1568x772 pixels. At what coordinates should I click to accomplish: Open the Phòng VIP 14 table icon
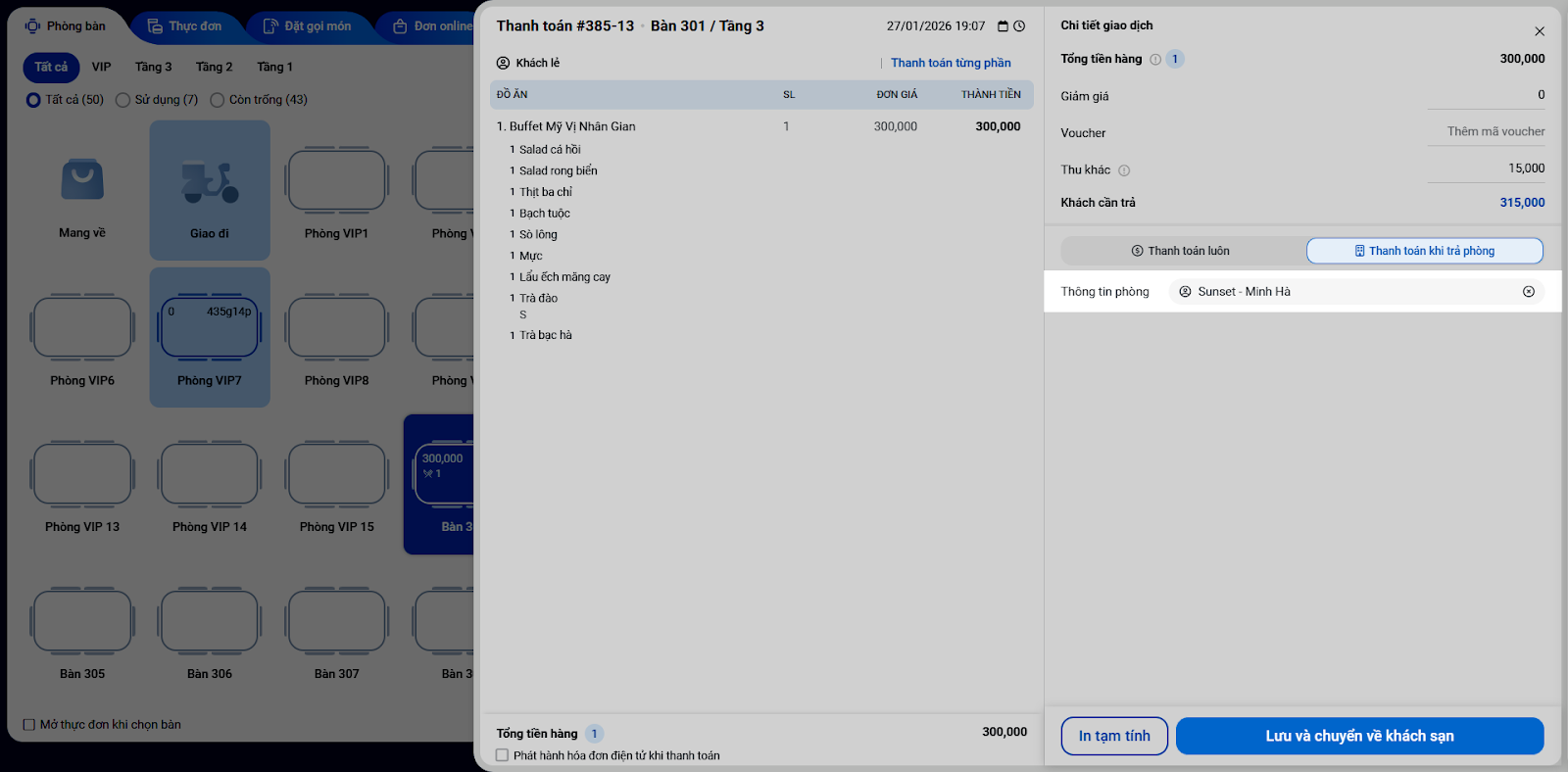tap(210, 474)
